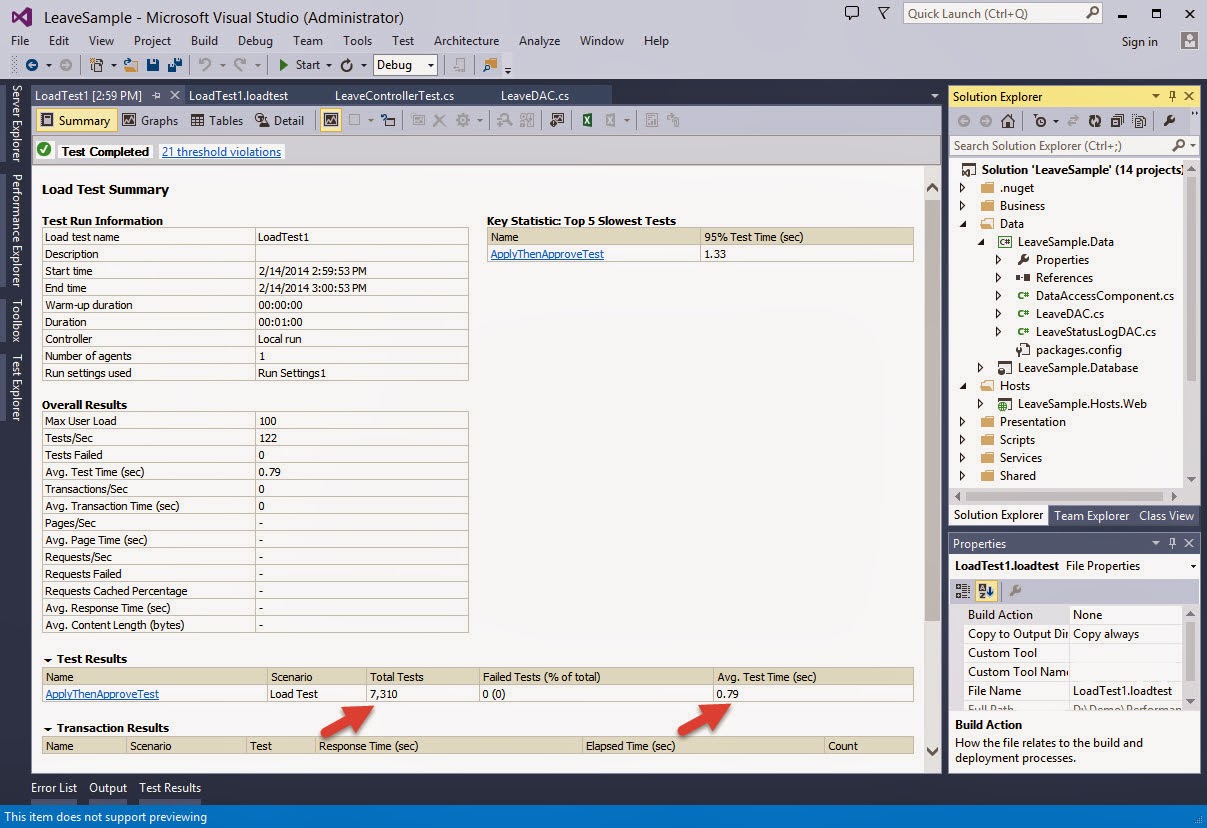Switch to the LoadTest1.loadtest tab
The height and width of the screenshot is (828, 1207).
(x=238, y=96)
